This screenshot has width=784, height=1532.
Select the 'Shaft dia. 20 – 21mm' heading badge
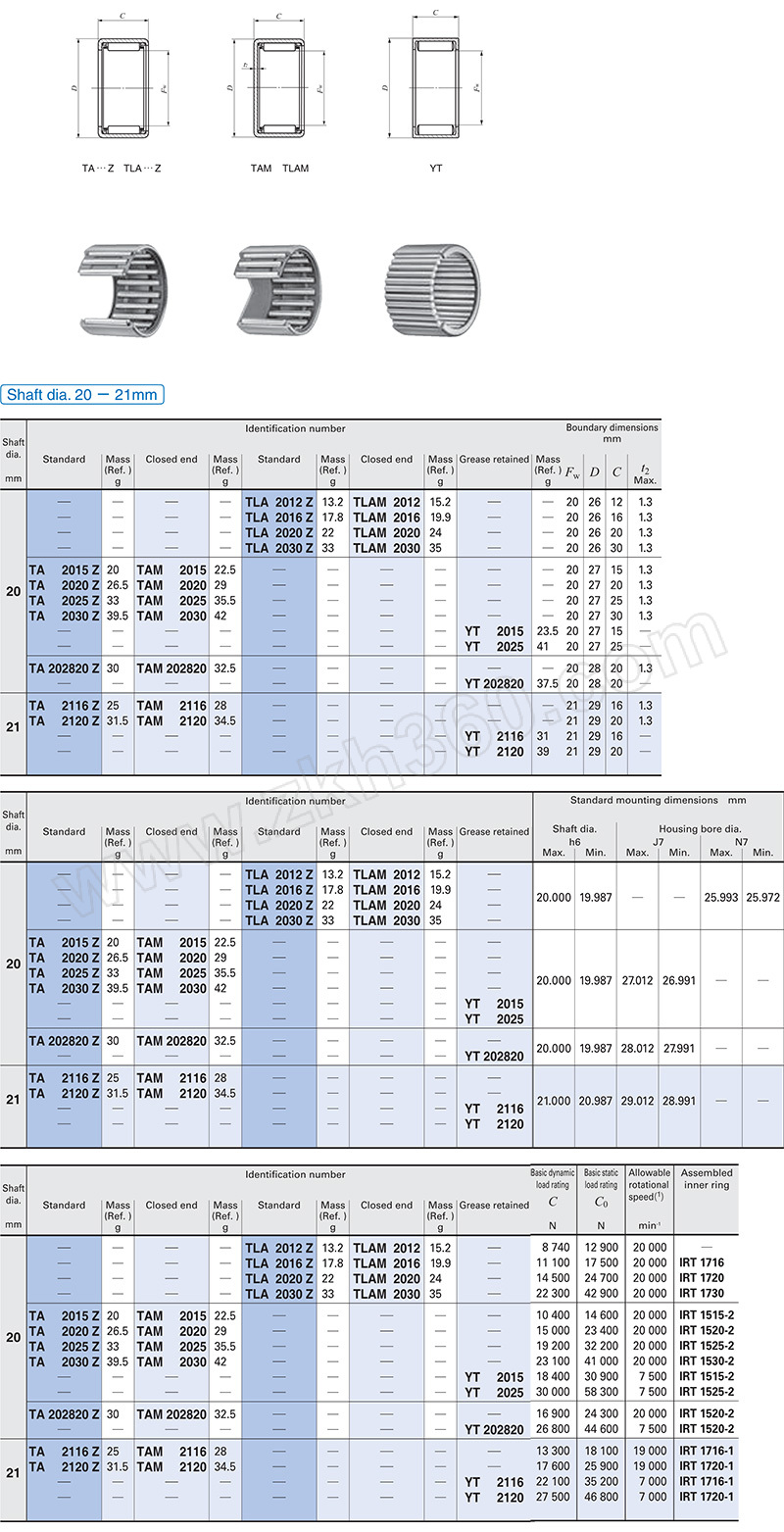81,395
